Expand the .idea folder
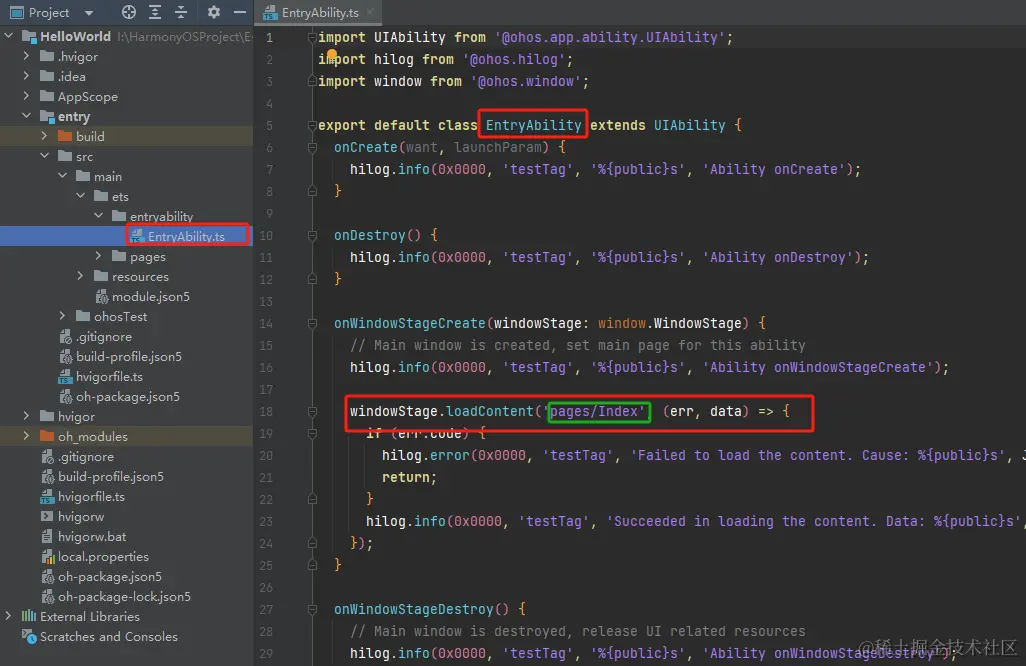The height and width of the screenshot is (666, 1026). pos(26,76)
